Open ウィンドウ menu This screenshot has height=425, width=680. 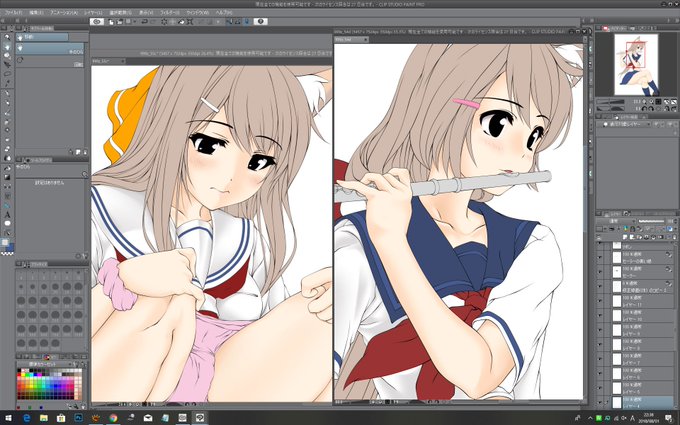(x=197, y=13)
